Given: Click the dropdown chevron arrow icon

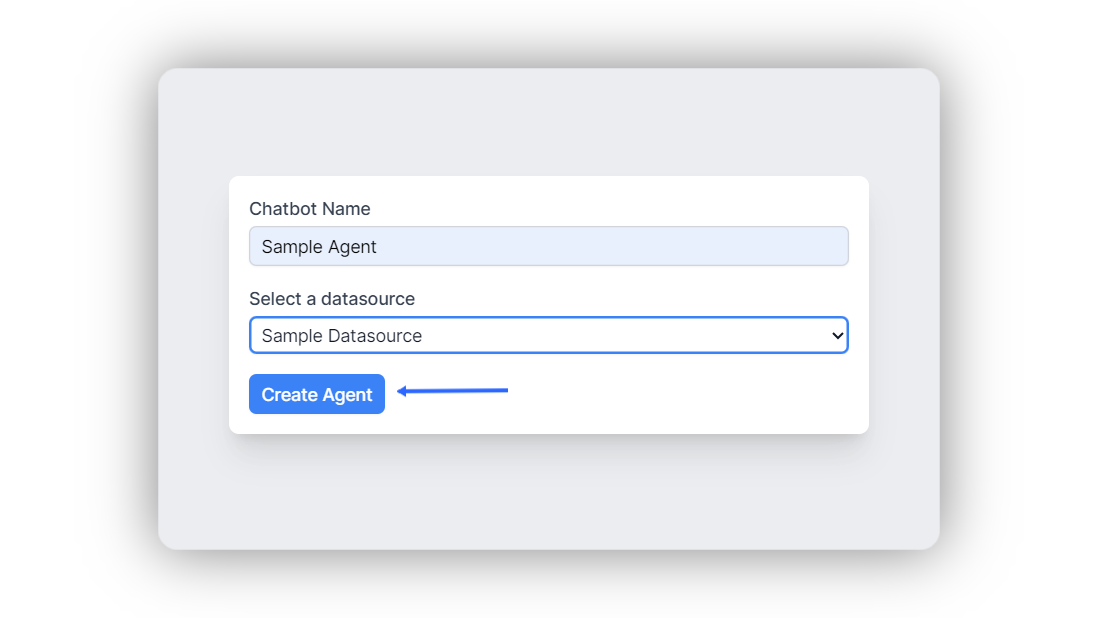Looking at the screenshot, I should 838,336.
